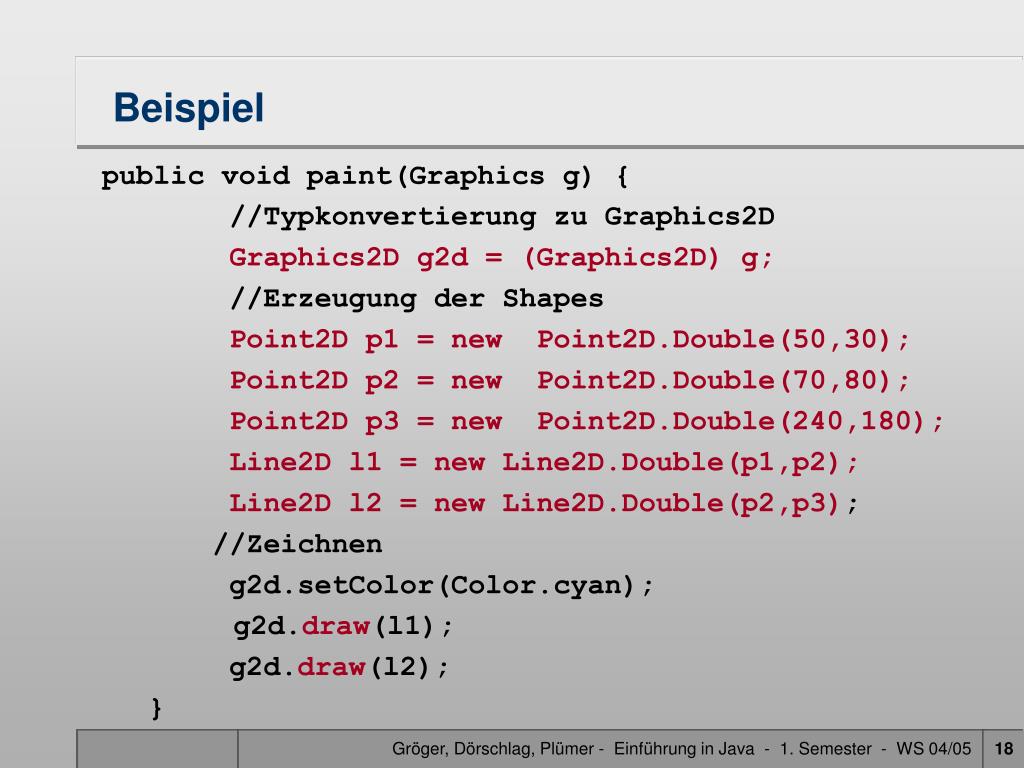Select the line 'public void paint(Graphics g) {'

tap(365, 177)
